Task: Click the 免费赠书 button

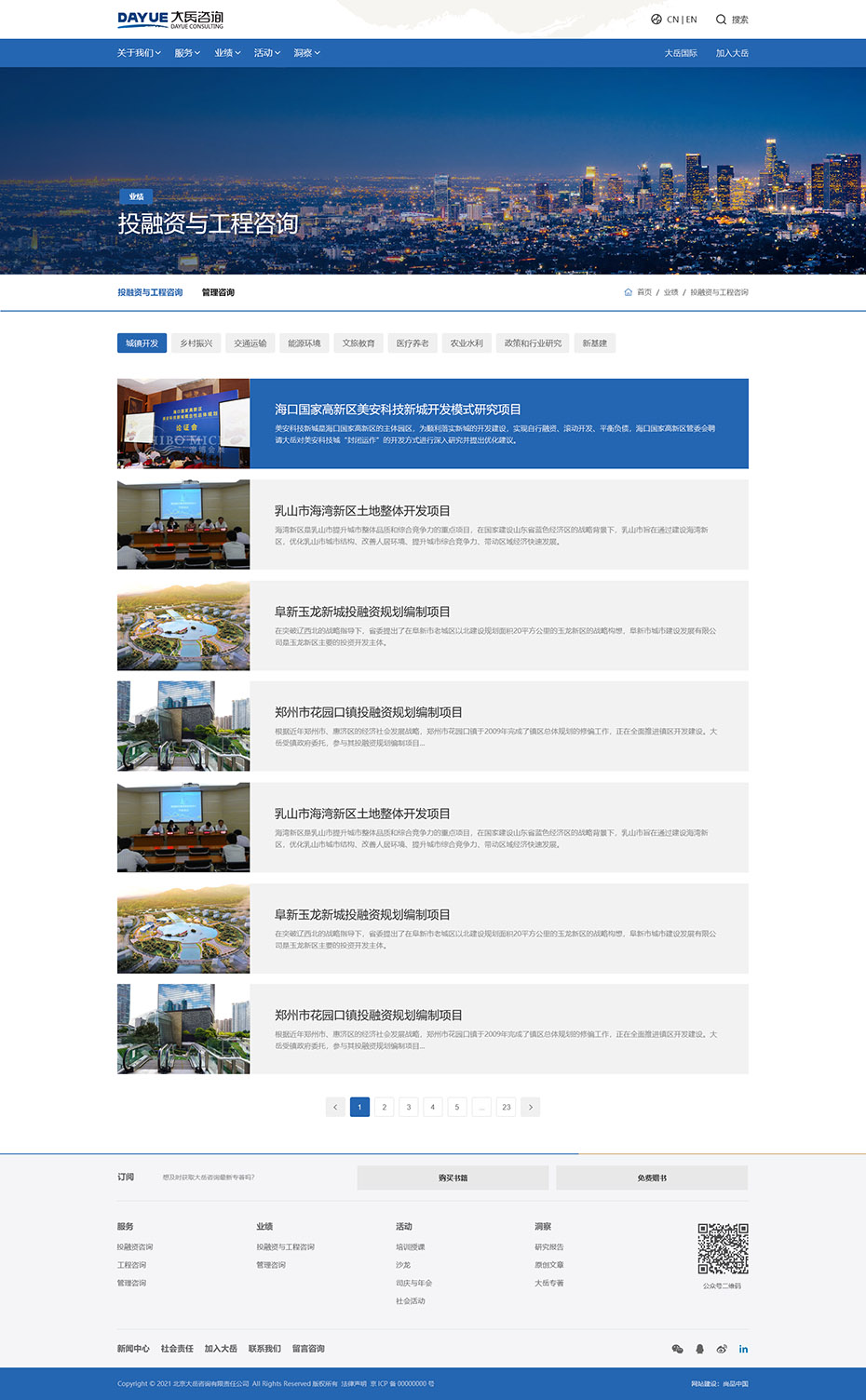Action: (x=652, y=1178)
